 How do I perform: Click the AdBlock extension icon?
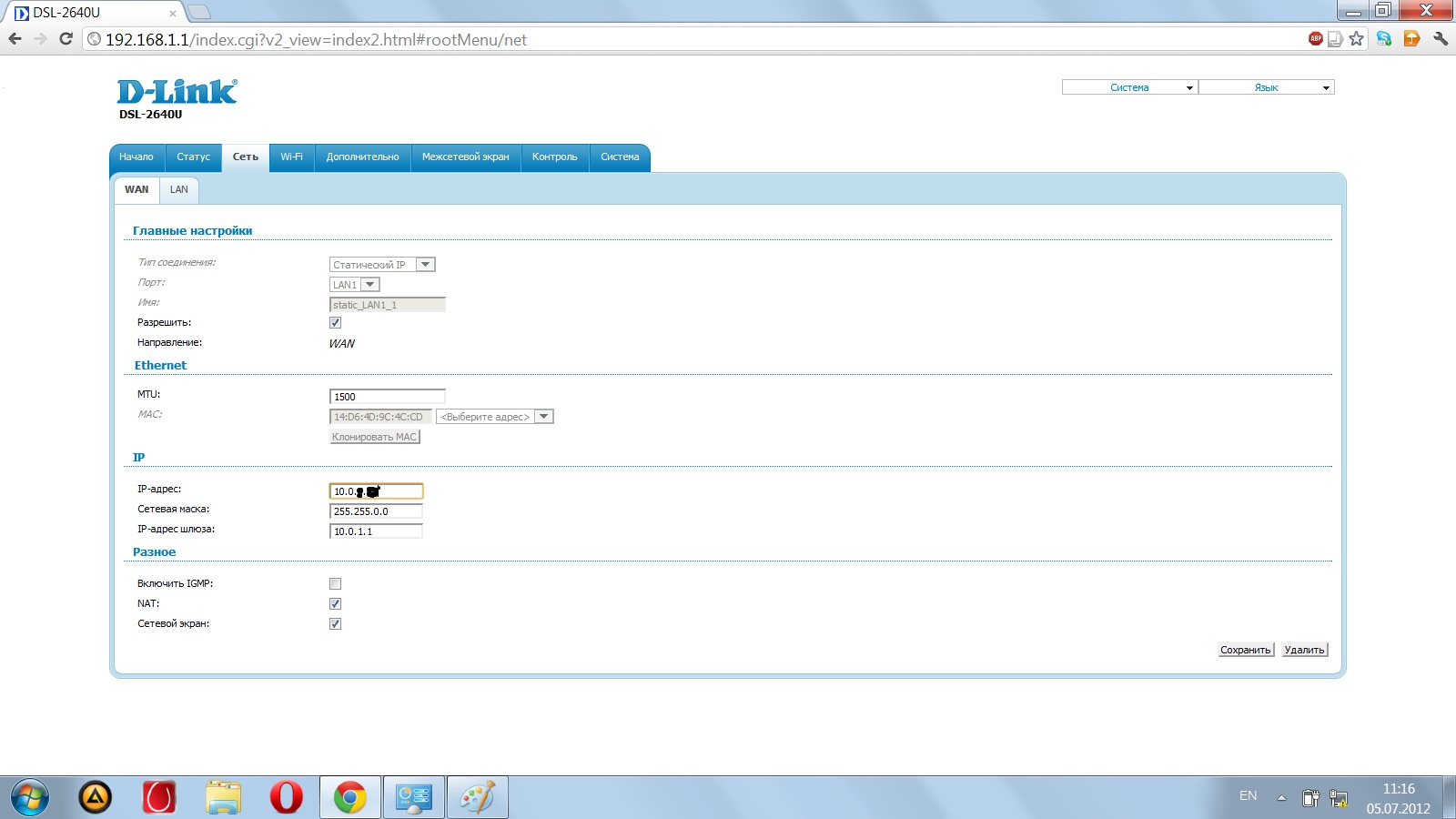tap(1315, 38)
